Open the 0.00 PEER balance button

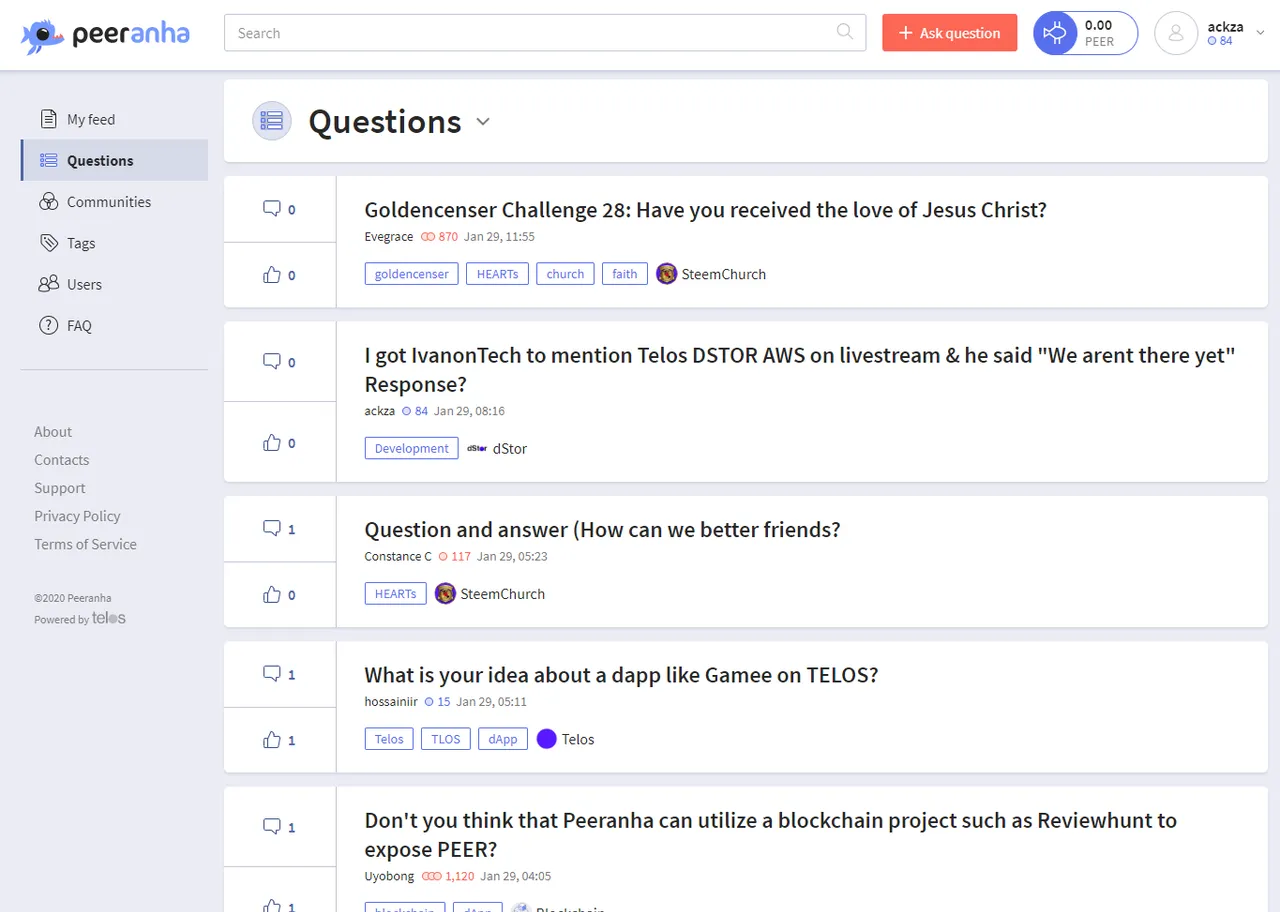pos(1085,33)
